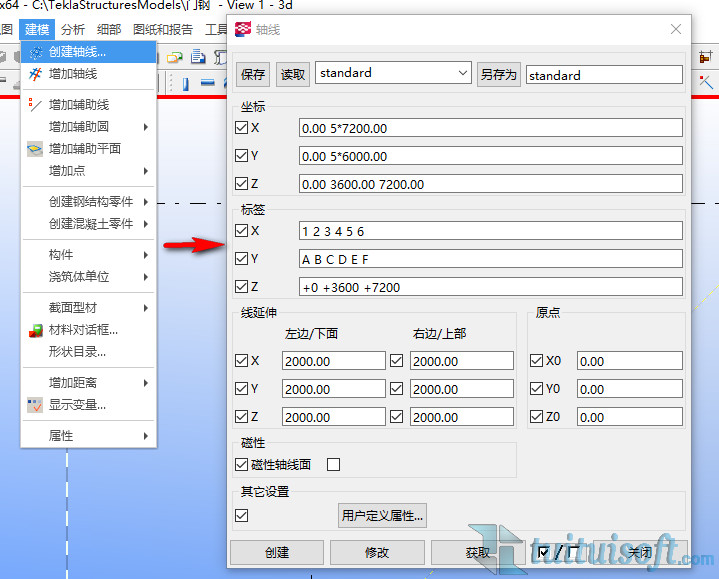Select 形状目录 from the 建模 menu

click(x=77, y=352)
